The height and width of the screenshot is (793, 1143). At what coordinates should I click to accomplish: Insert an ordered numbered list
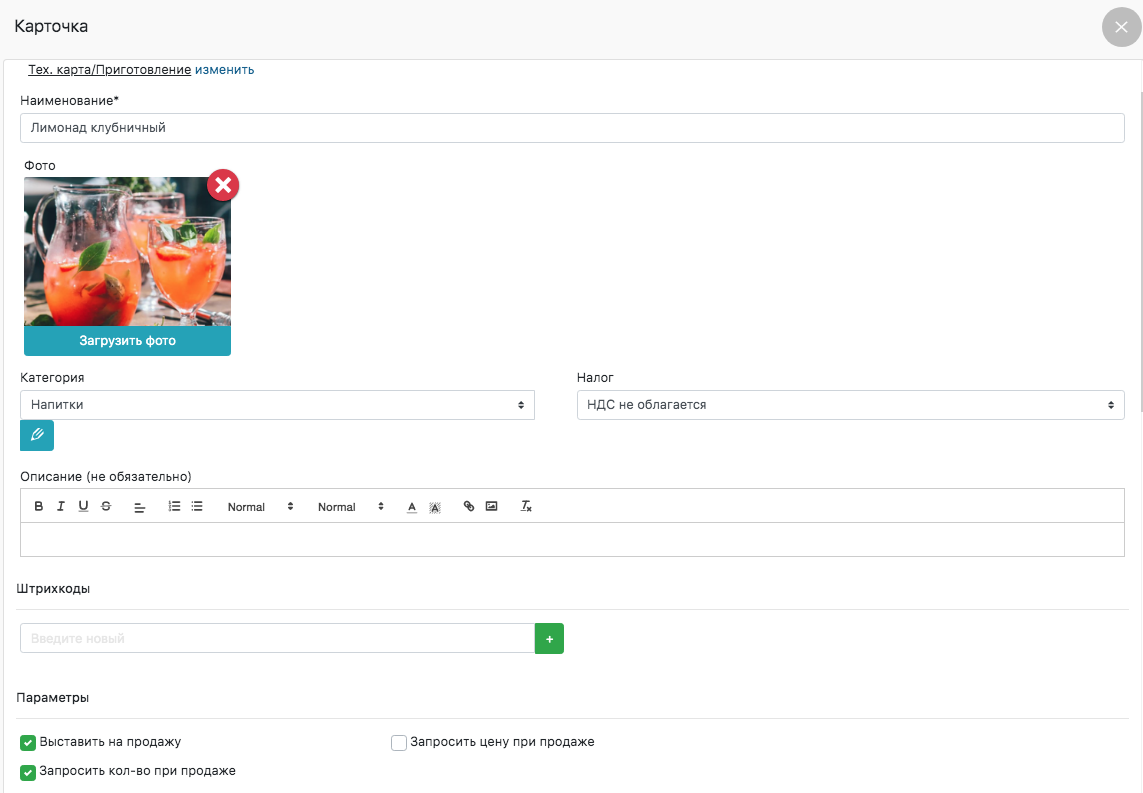[x=174, y=507]
